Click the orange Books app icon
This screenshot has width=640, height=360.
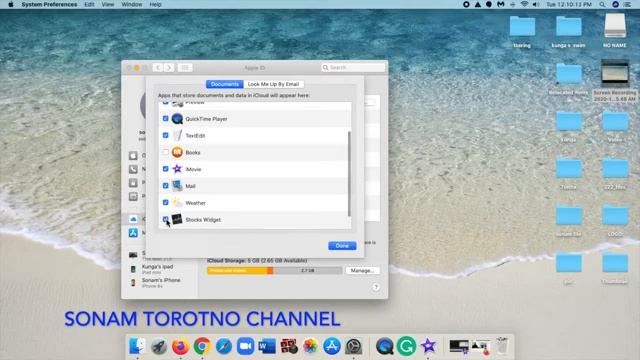(177, 152)
